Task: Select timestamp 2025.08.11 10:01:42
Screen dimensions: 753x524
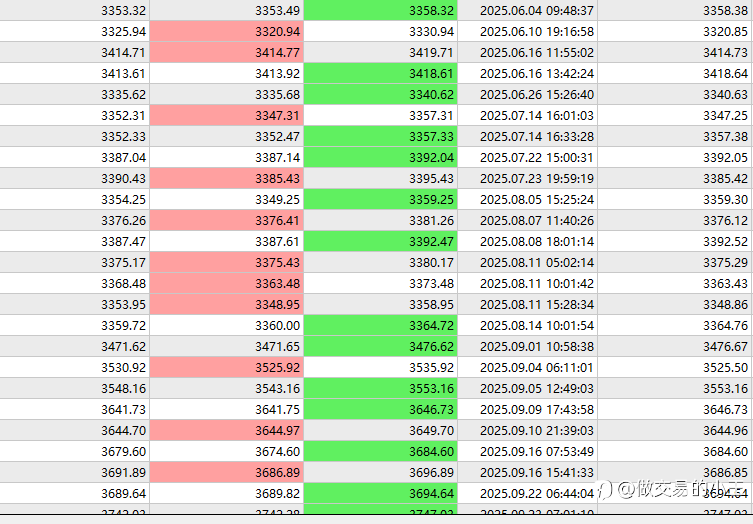Action: tap(537, 283)
